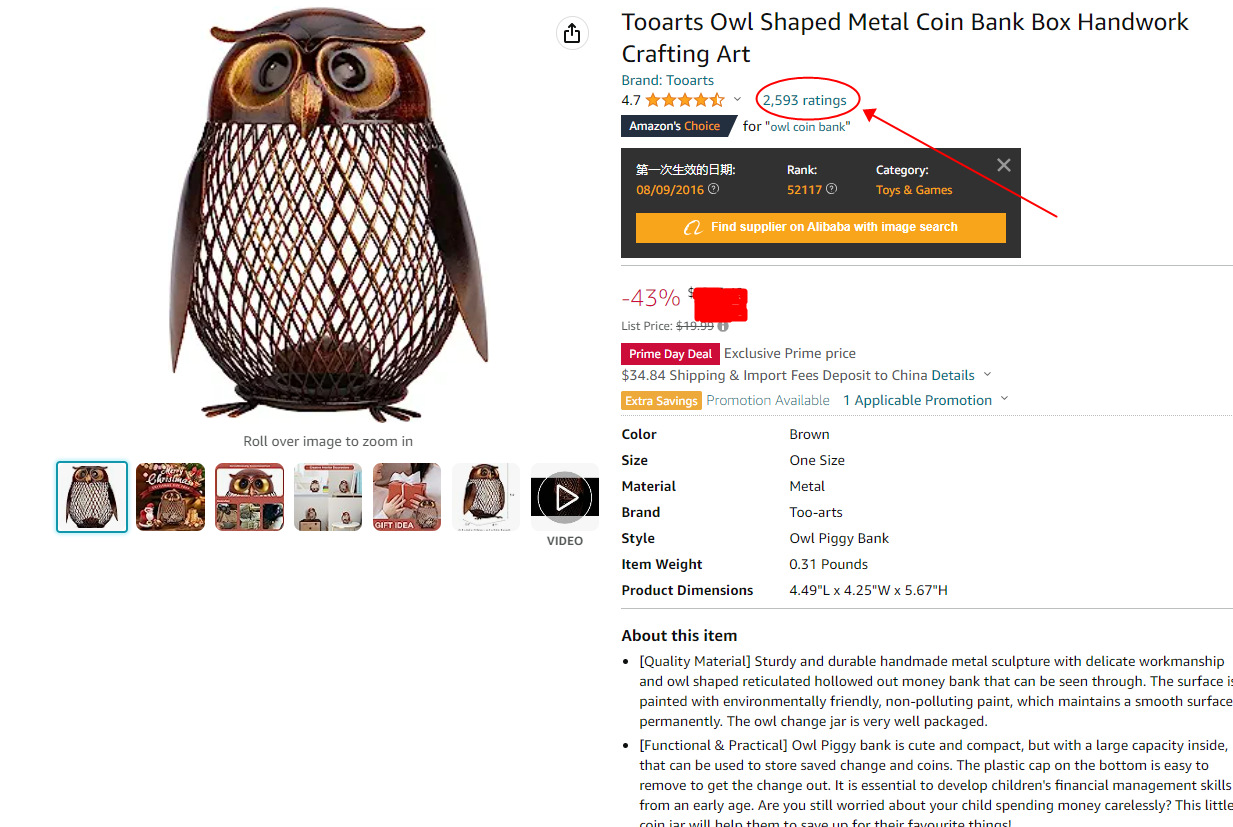Screen dimensions: 1233x827
Task: Click the help icon beside date 08/09/2016
Action: pos(713,190)
